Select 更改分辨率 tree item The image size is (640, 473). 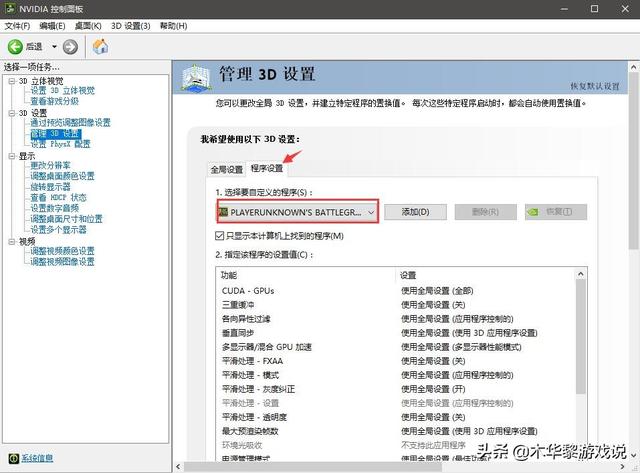point(50,165)
